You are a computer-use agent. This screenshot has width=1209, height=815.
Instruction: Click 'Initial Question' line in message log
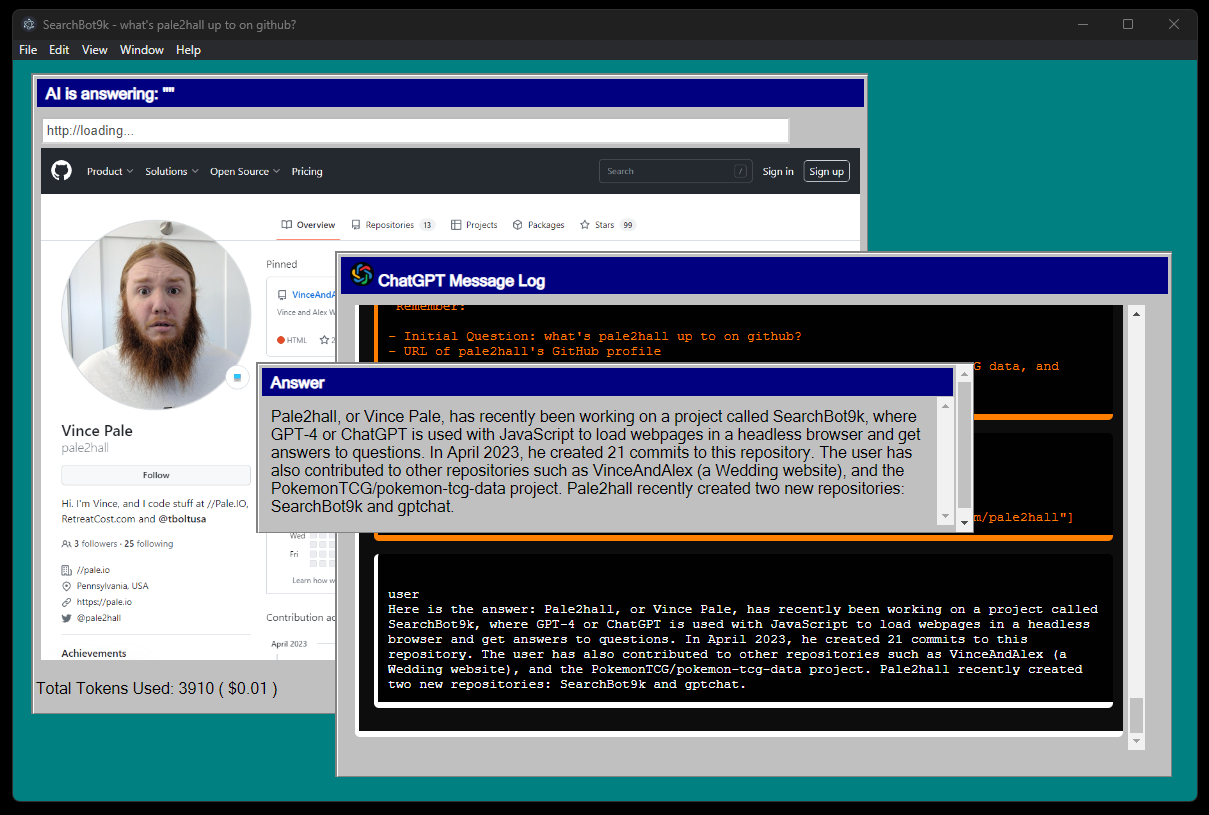pos(595,336)
